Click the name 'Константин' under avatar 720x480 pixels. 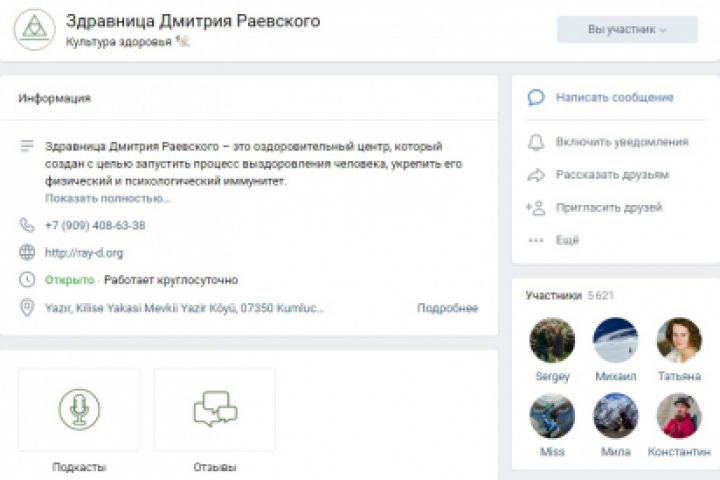click(x=679, y=452)
